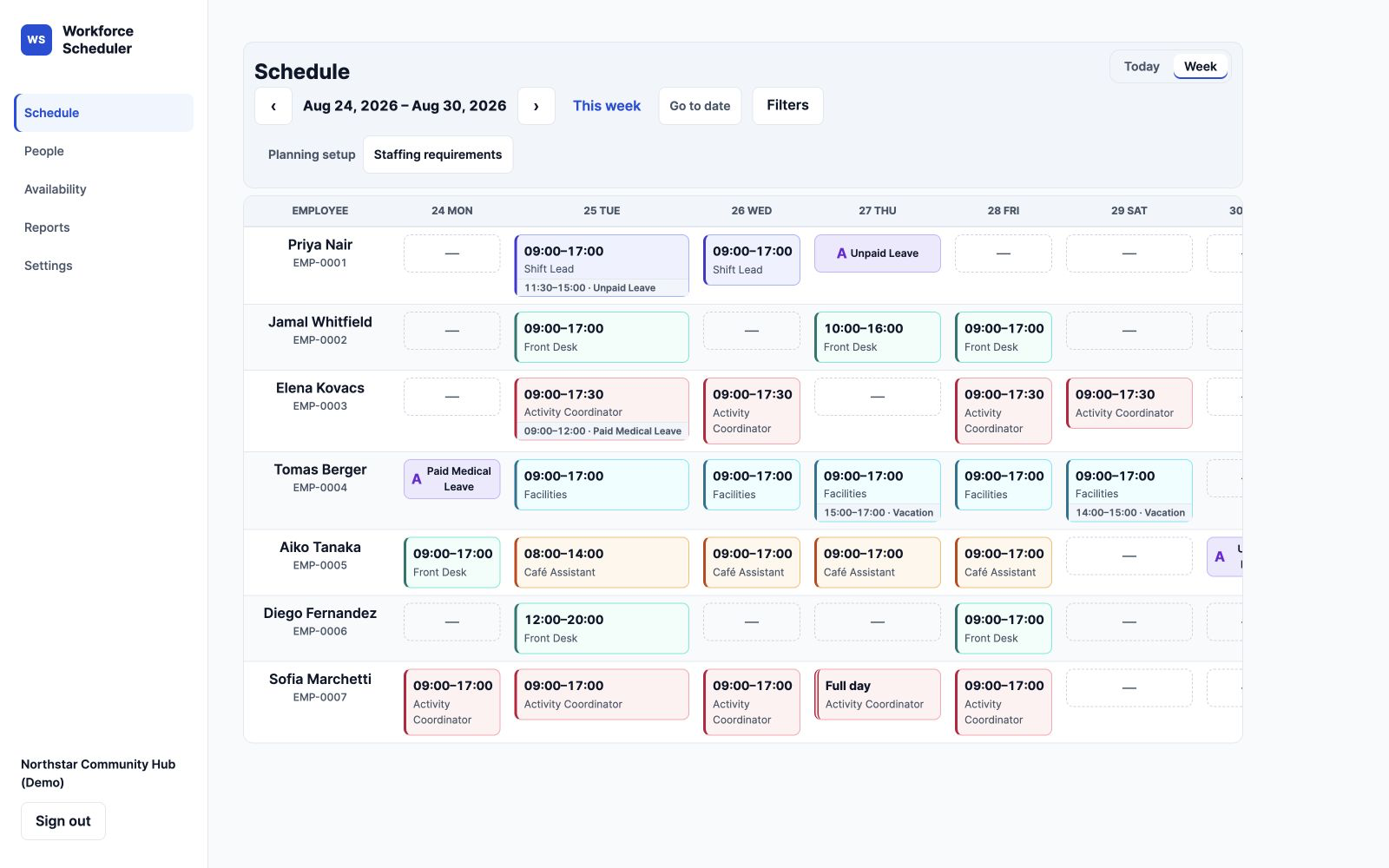Add shift in Diego Fernandez's empty Wednesday cell

pos(752,622)
